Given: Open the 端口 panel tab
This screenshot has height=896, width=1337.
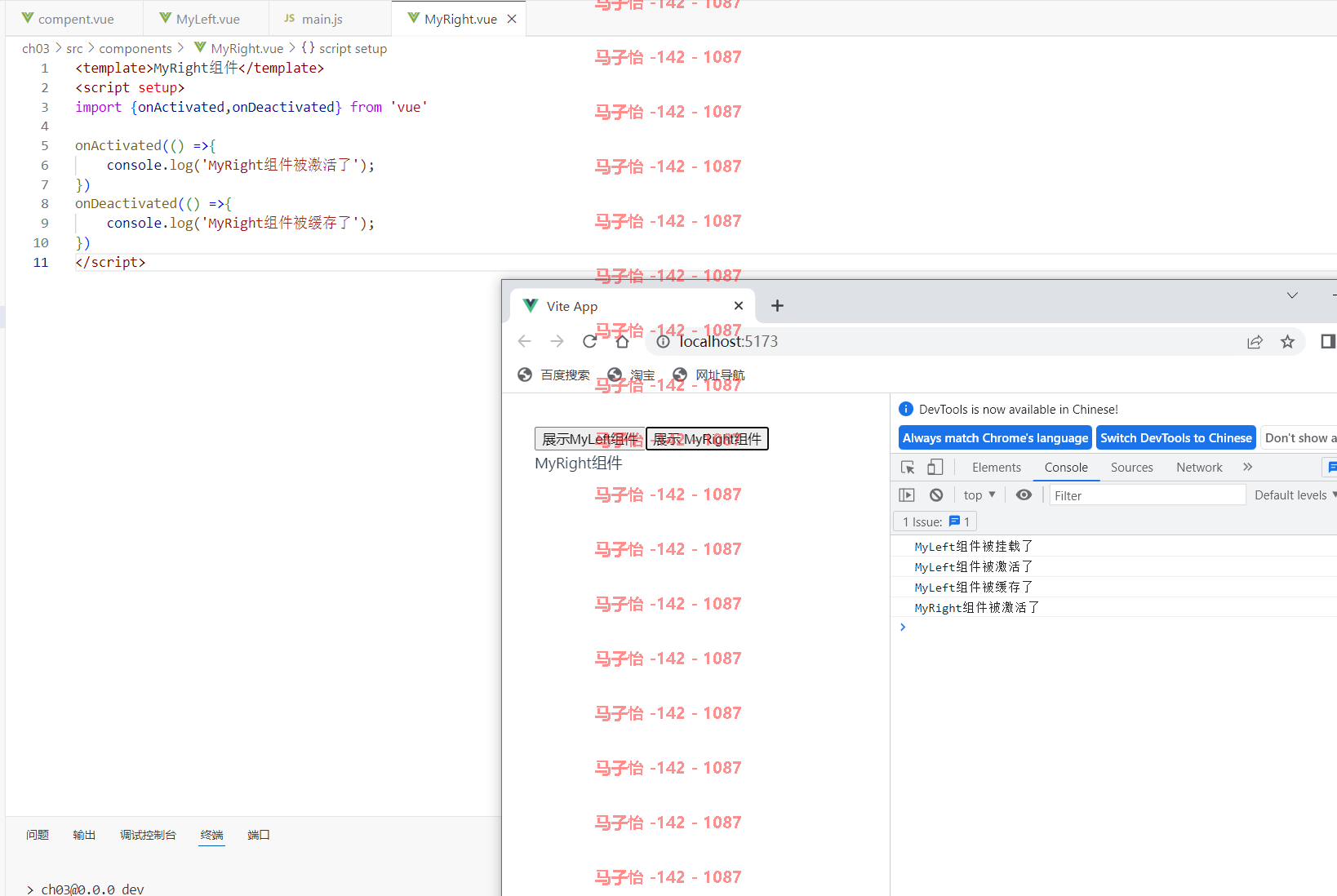Looking at the screenshot, I should click(x=259, y=835).
